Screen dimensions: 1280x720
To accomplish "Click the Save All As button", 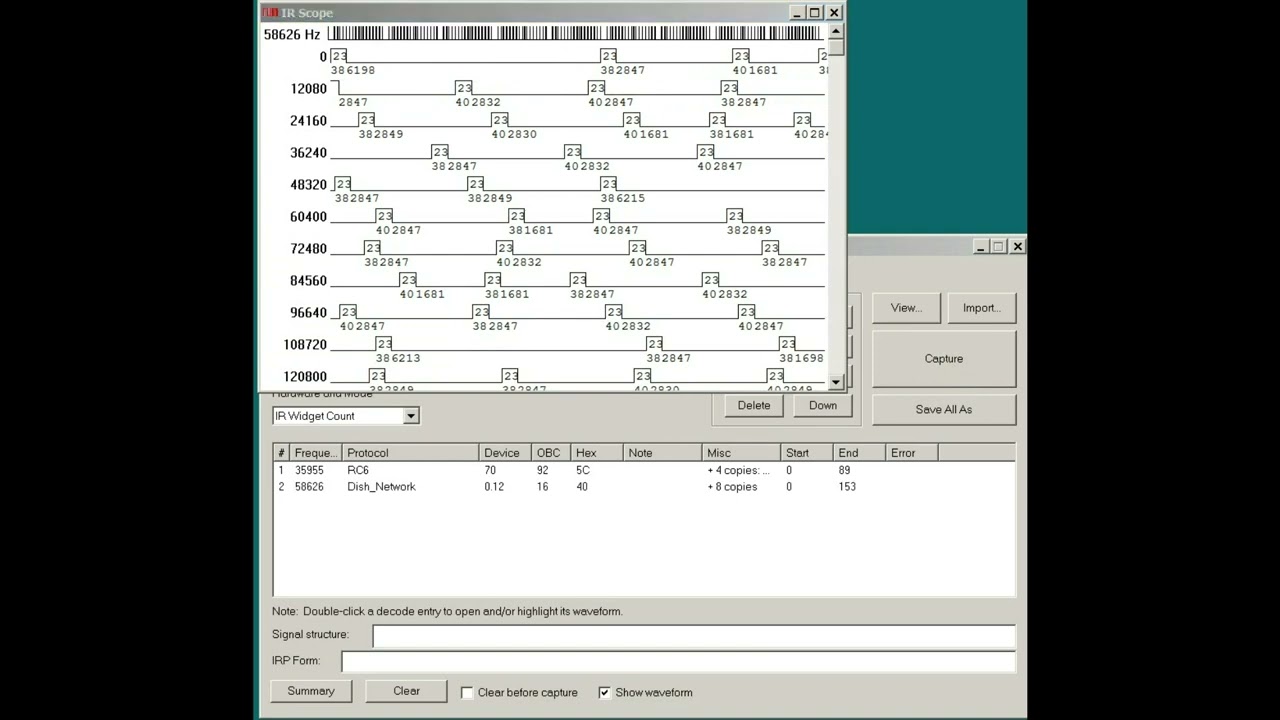I will tap(944, 409).
